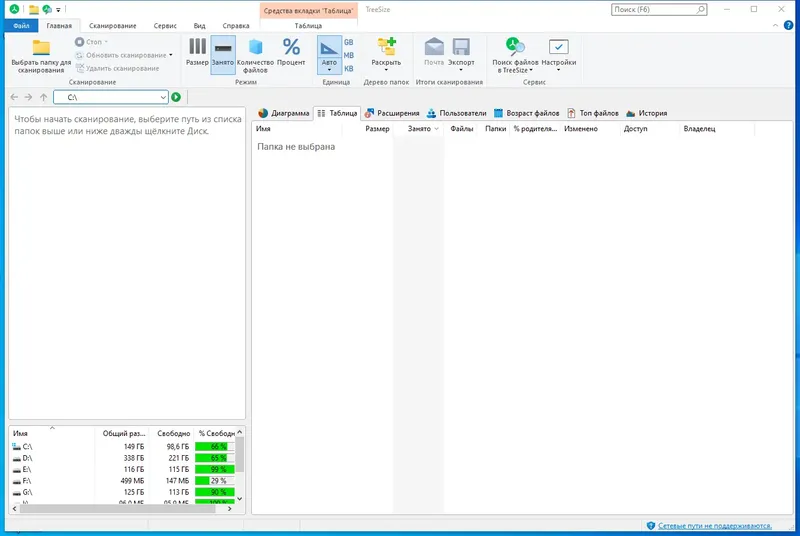Open the Настройки options icon
Image resolution: width=800 pixels, height=536 pixels.
pyautogui.click(x=559, y=47)
